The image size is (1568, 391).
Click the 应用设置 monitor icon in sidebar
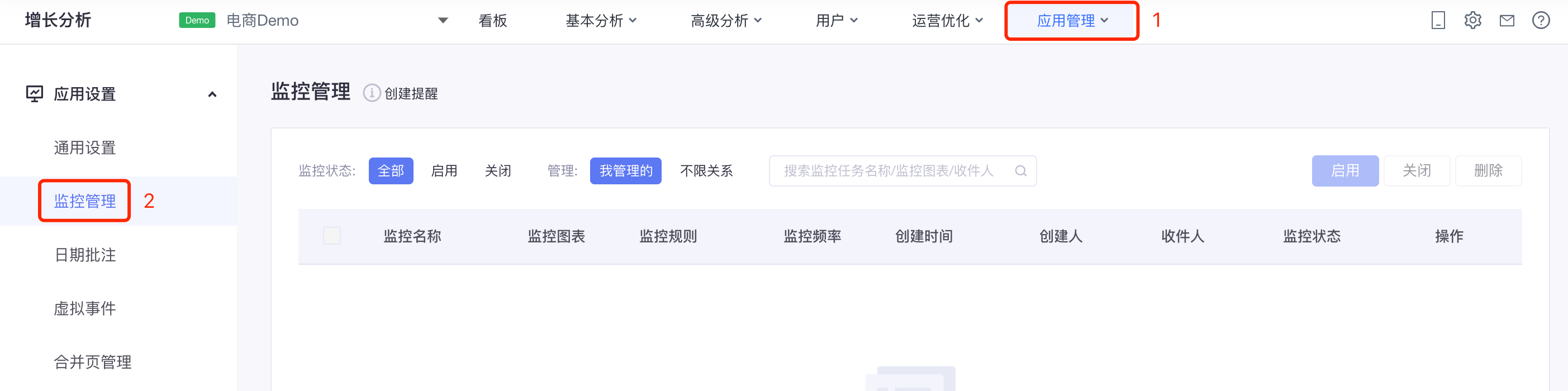coord(35,94)
